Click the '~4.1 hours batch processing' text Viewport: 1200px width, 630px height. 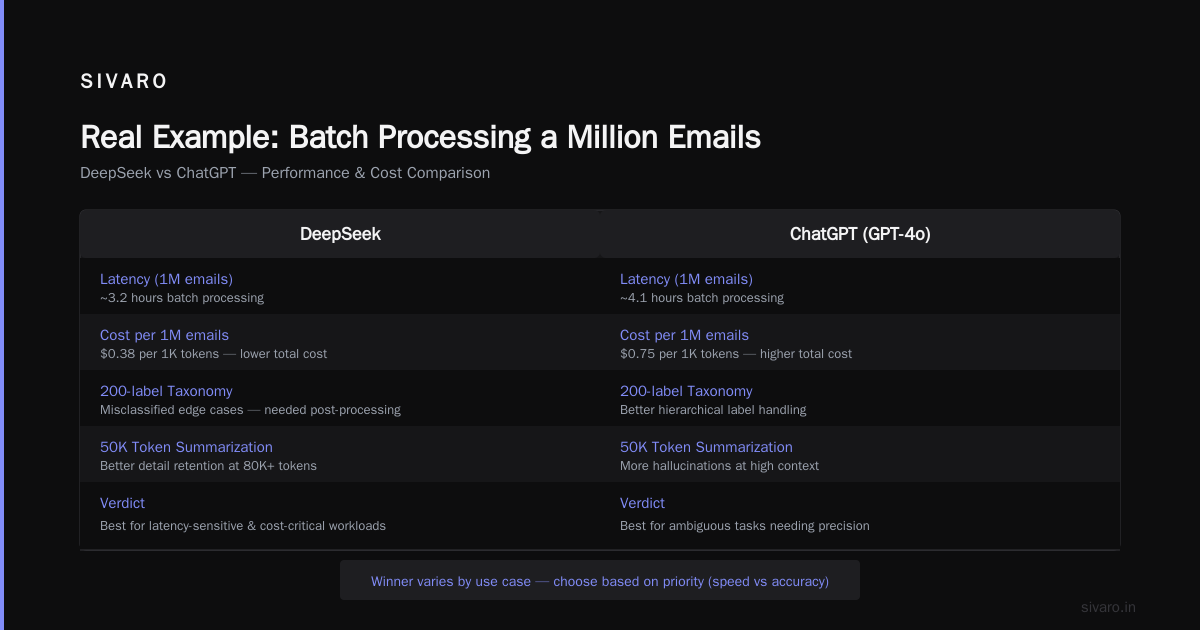point(702,298)
